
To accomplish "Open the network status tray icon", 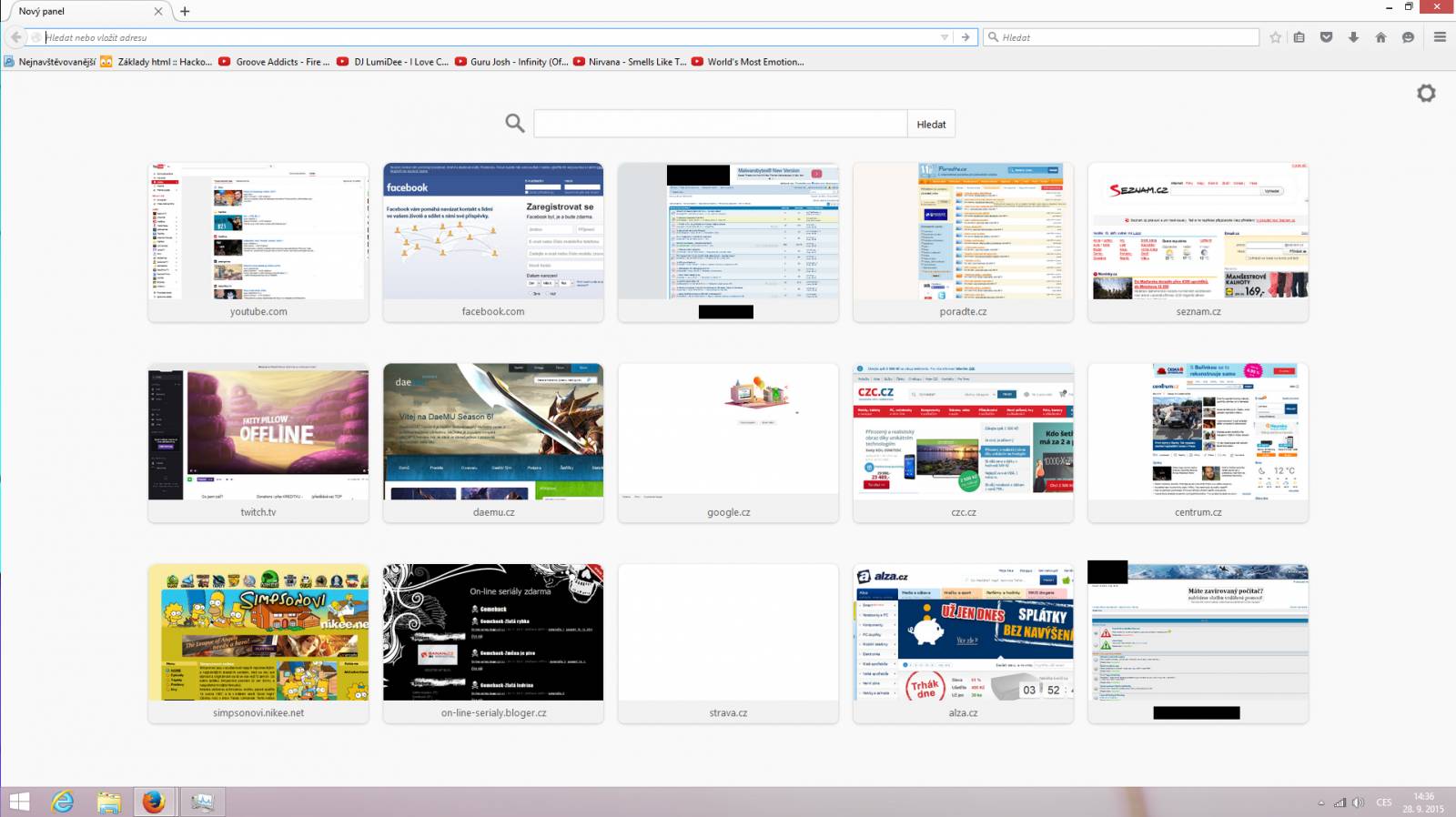I will (x=1340, y=802).
